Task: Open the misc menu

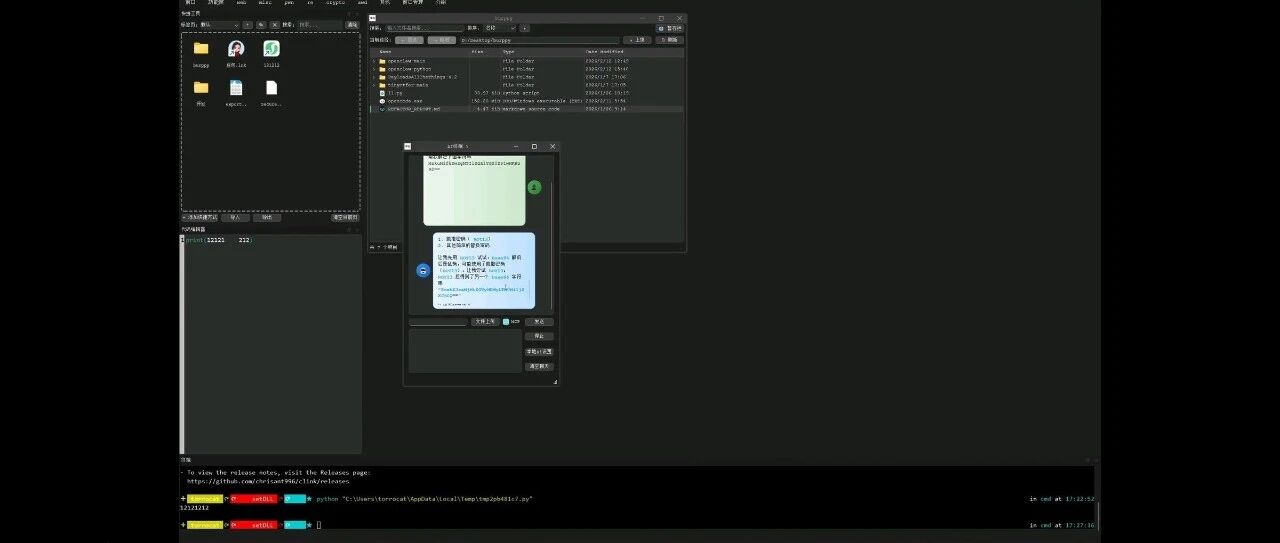Action: (x=264, y=3)
